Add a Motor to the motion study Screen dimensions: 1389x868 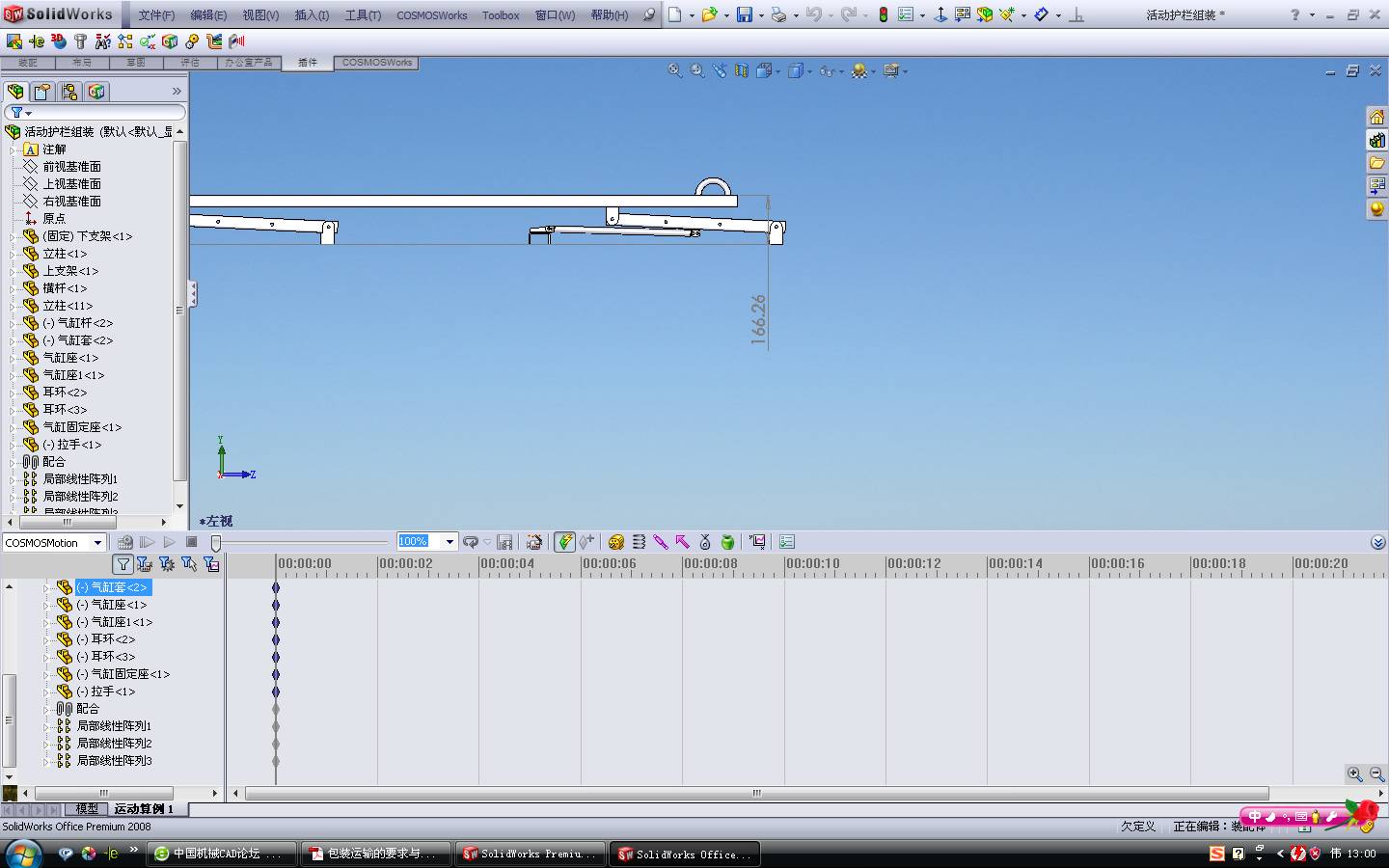tap(616, 542)
